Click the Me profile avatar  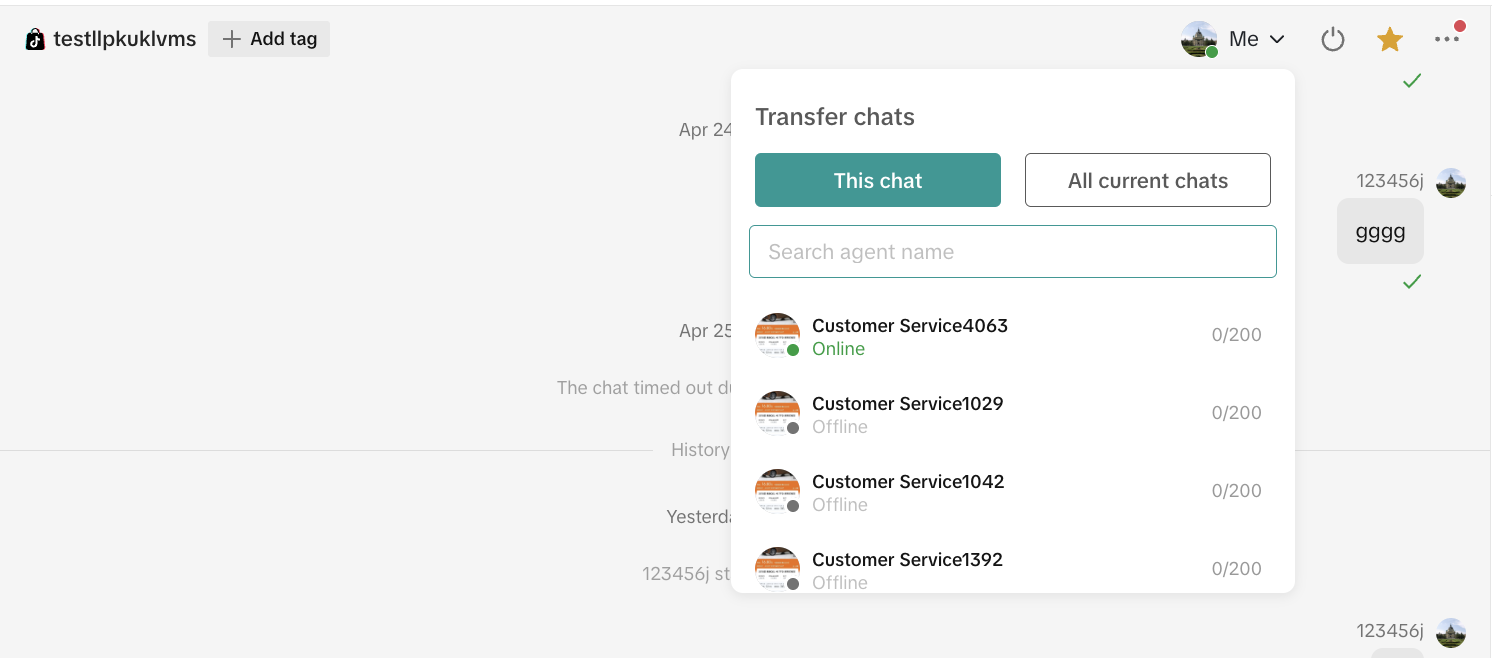click(1199, 39)
